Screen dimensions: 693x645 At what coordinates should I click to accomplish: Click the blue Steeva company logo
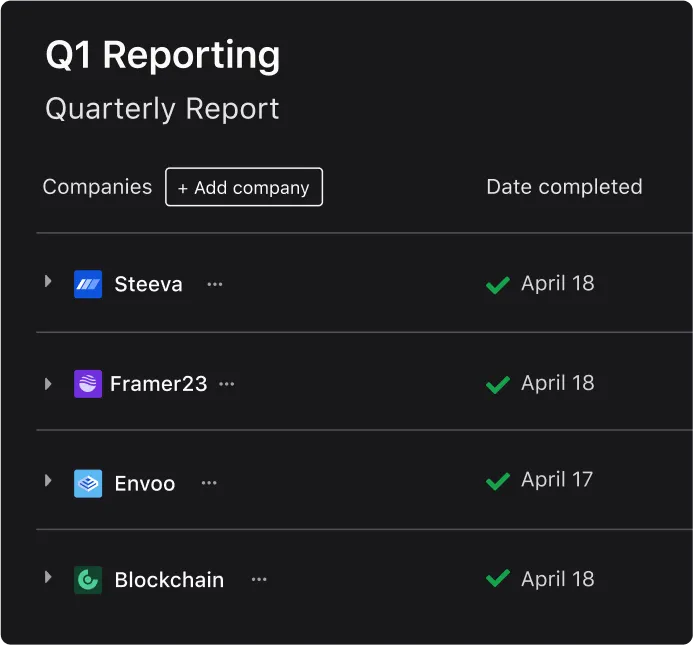(88, 284)
